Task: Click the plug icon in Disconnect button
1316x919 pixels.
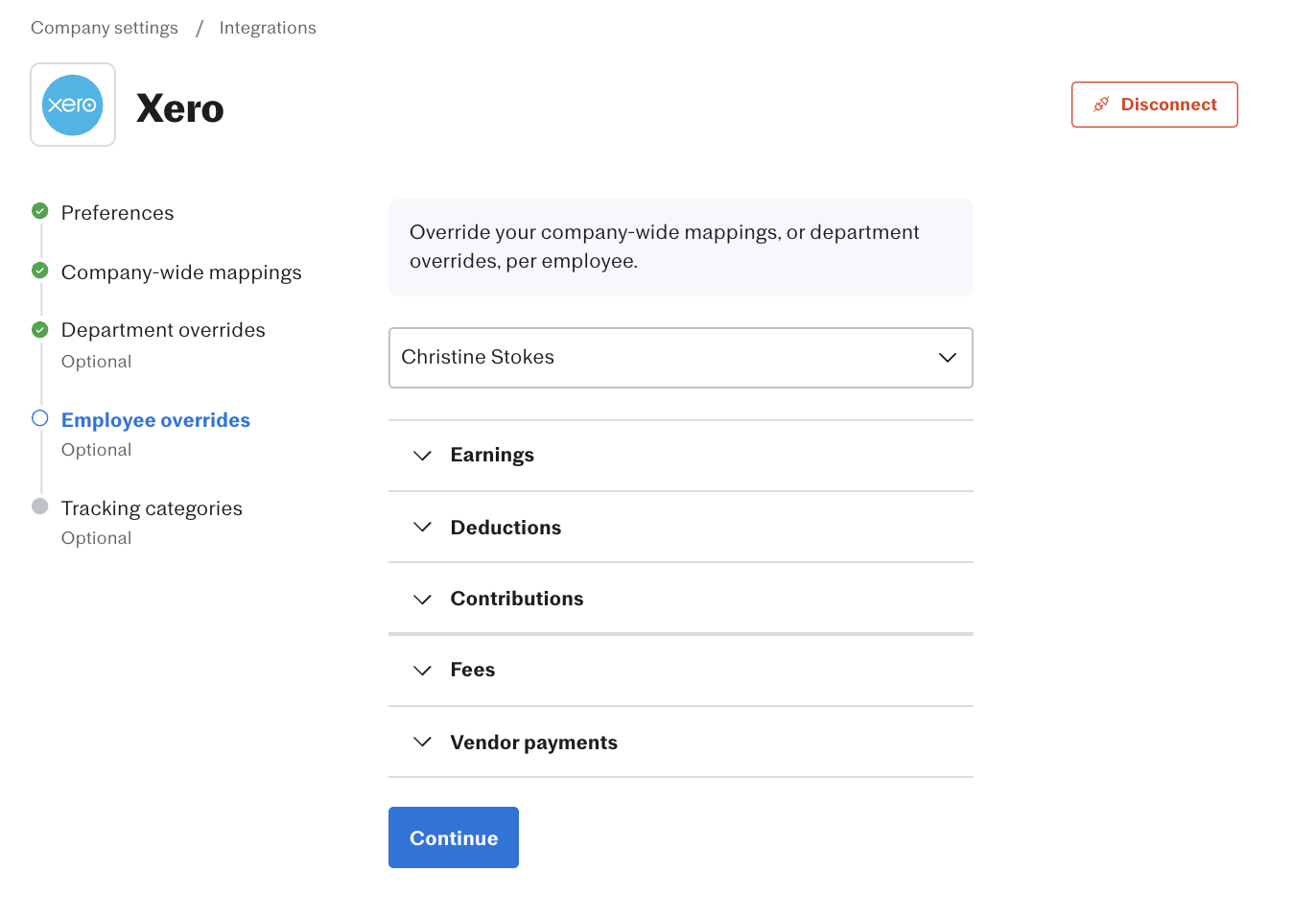Action: coord(1101,105)
